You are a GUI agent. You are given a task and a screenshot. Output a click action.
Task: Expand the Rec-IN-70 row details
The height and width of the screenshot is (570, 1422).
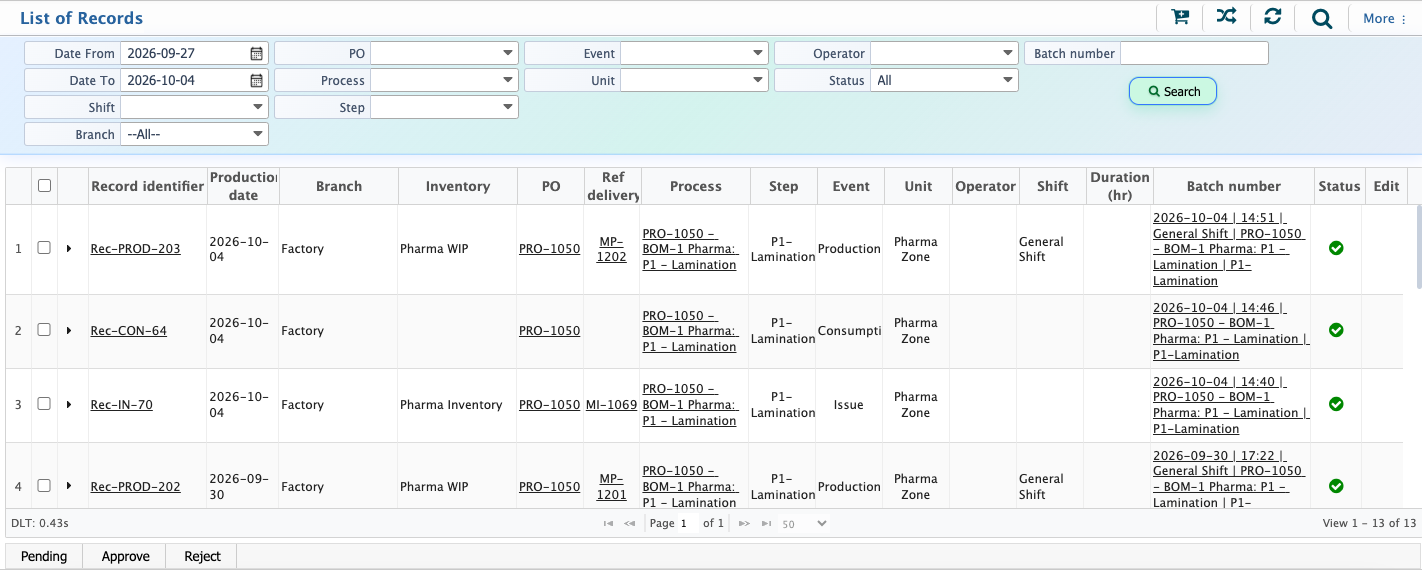[x=69, y=404]
